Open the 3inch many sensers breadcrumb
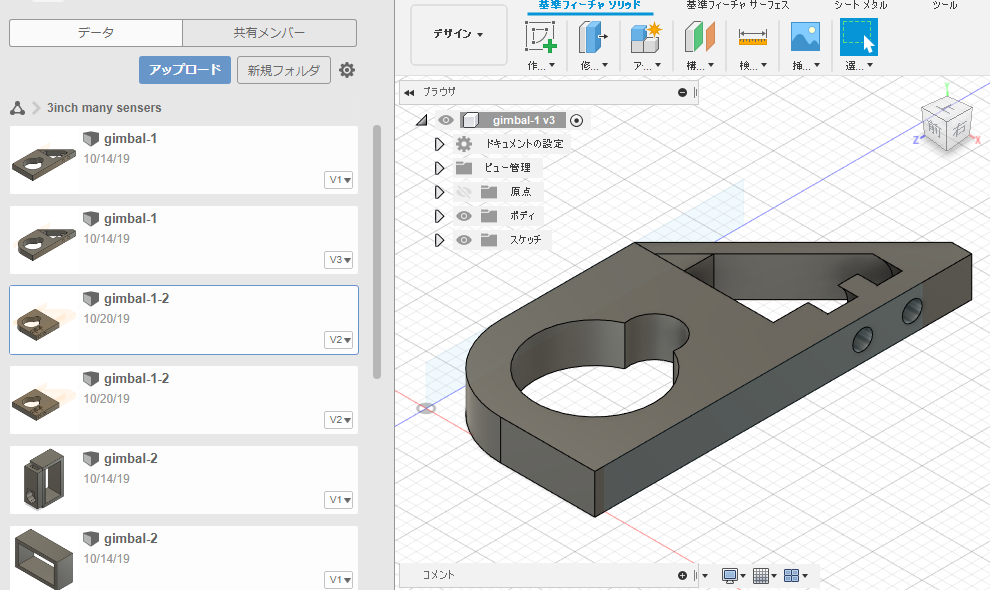 coord(104,108)
